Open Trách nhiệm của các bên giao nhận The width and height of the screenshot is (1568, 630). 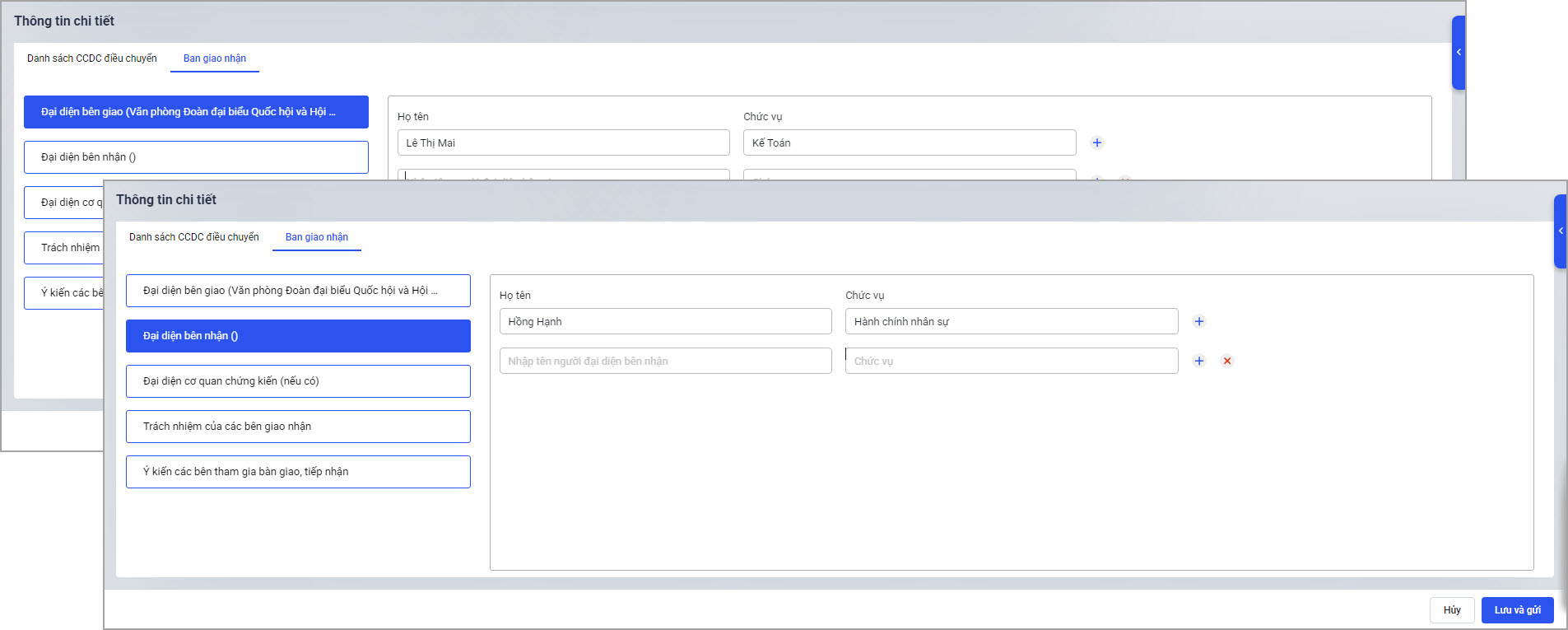(298, 427)
